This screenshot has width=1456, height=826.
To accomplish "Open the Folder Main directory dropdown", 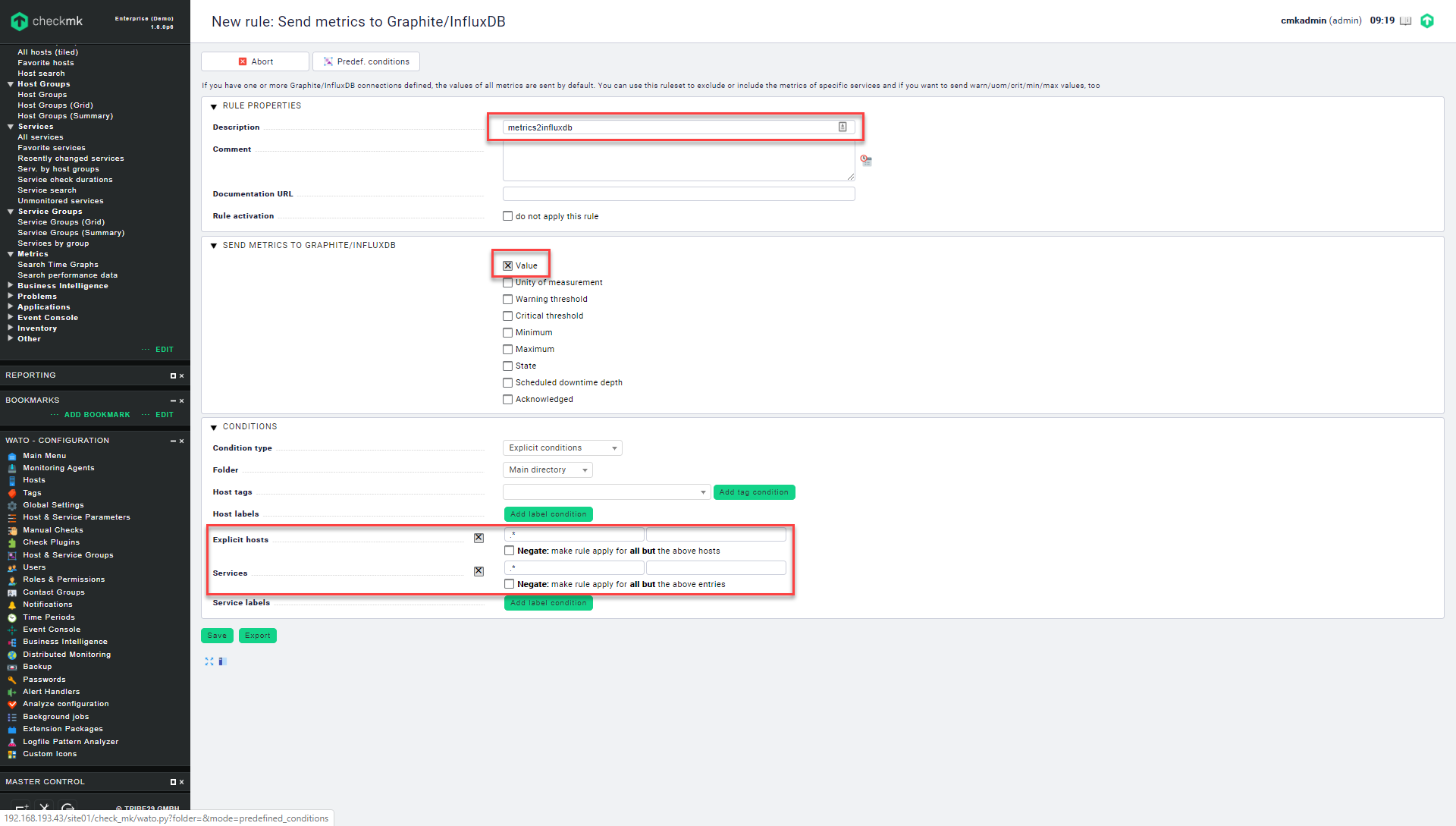I will pos(547,470).
